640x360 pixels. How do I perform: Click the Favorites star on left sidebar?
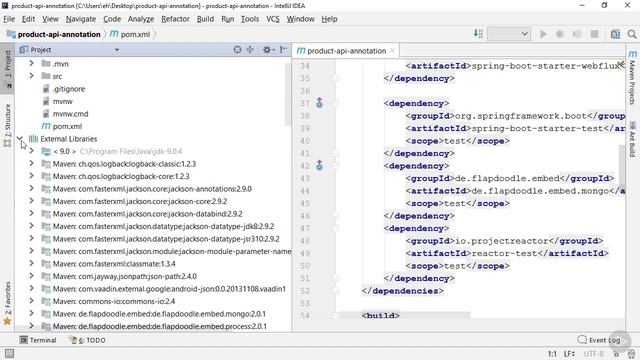(x=7, y=321)
